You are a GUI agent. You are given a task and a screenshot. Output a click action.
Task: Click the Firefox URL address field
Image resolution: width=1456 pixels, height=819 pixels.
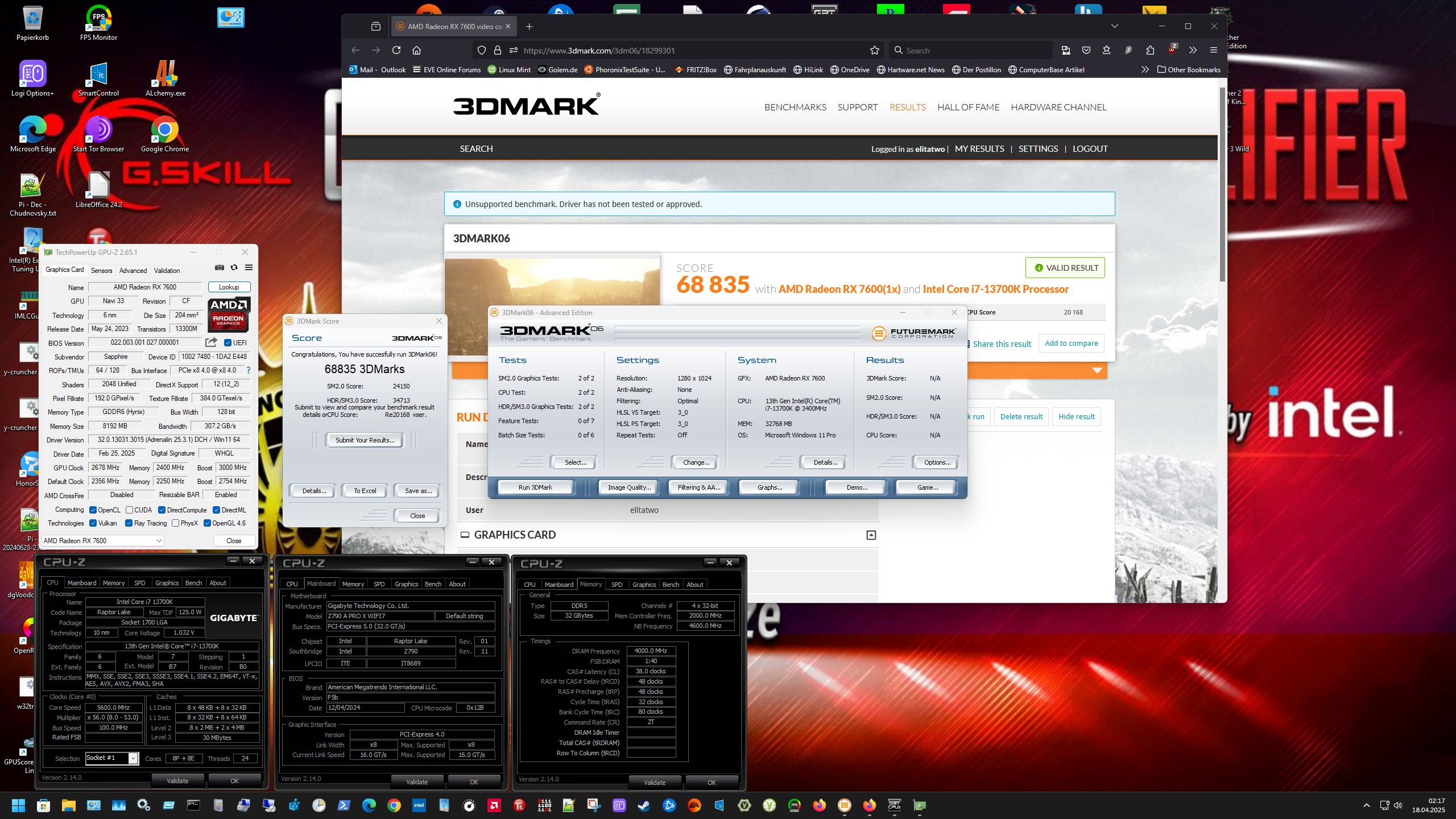(x=694, y=50)
